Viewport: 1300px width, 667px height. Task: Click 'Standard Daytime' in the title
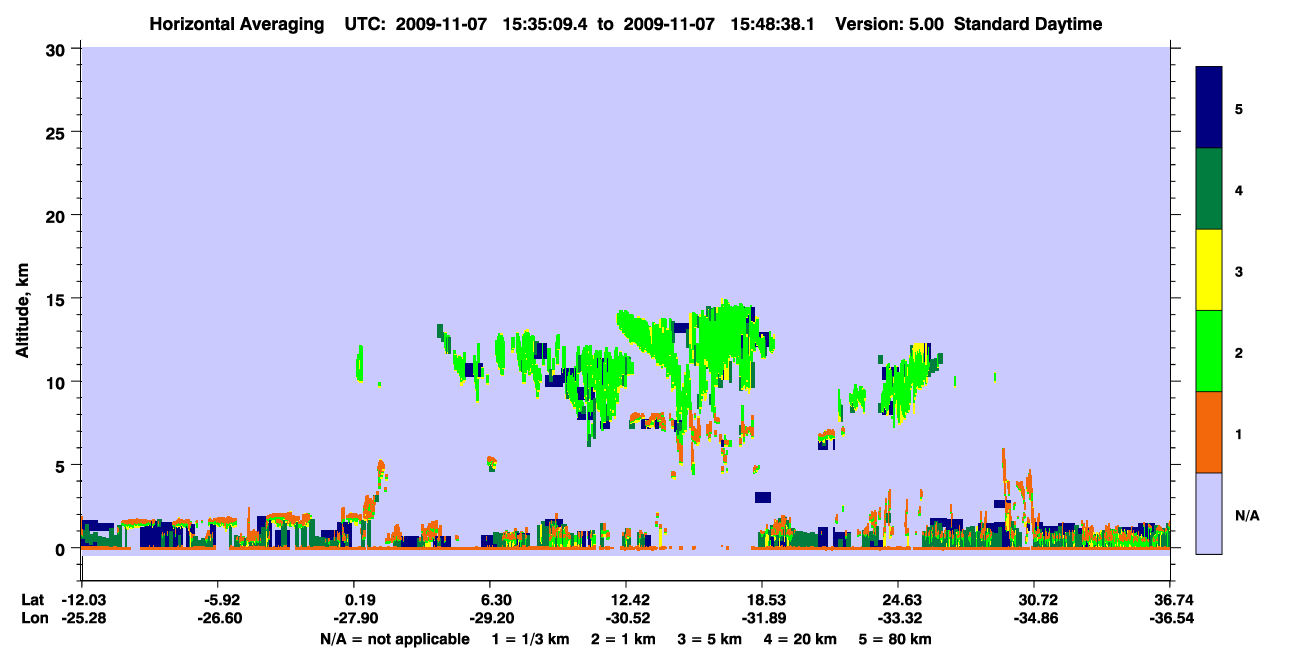[1028, 24]
